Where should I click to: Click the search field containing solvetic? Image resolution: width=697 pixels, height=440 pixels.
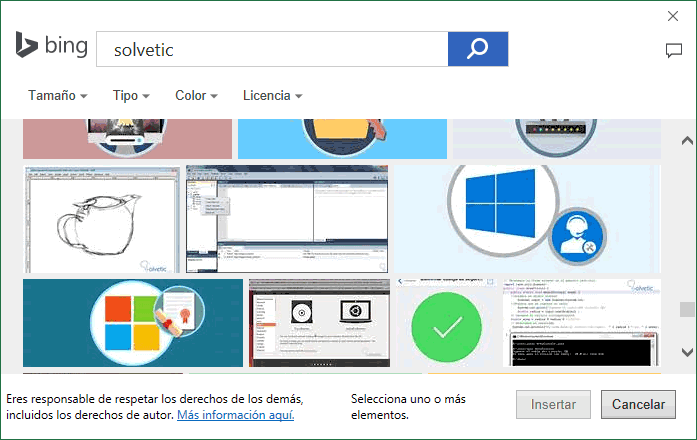[272, 49]
